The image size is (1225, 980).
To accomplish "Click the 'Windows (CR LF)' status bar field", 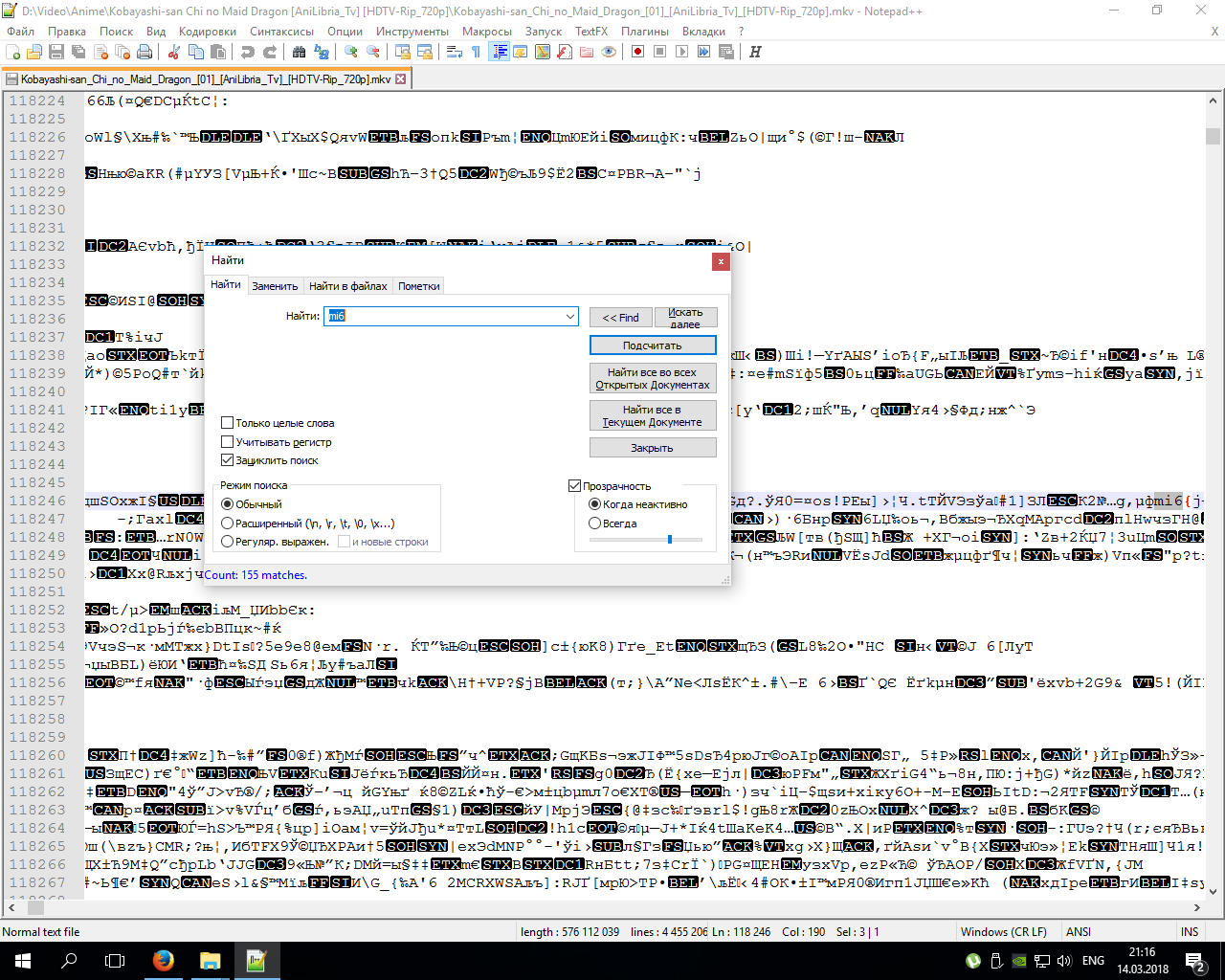I will pyautogui.click(x=1003, y=931).
